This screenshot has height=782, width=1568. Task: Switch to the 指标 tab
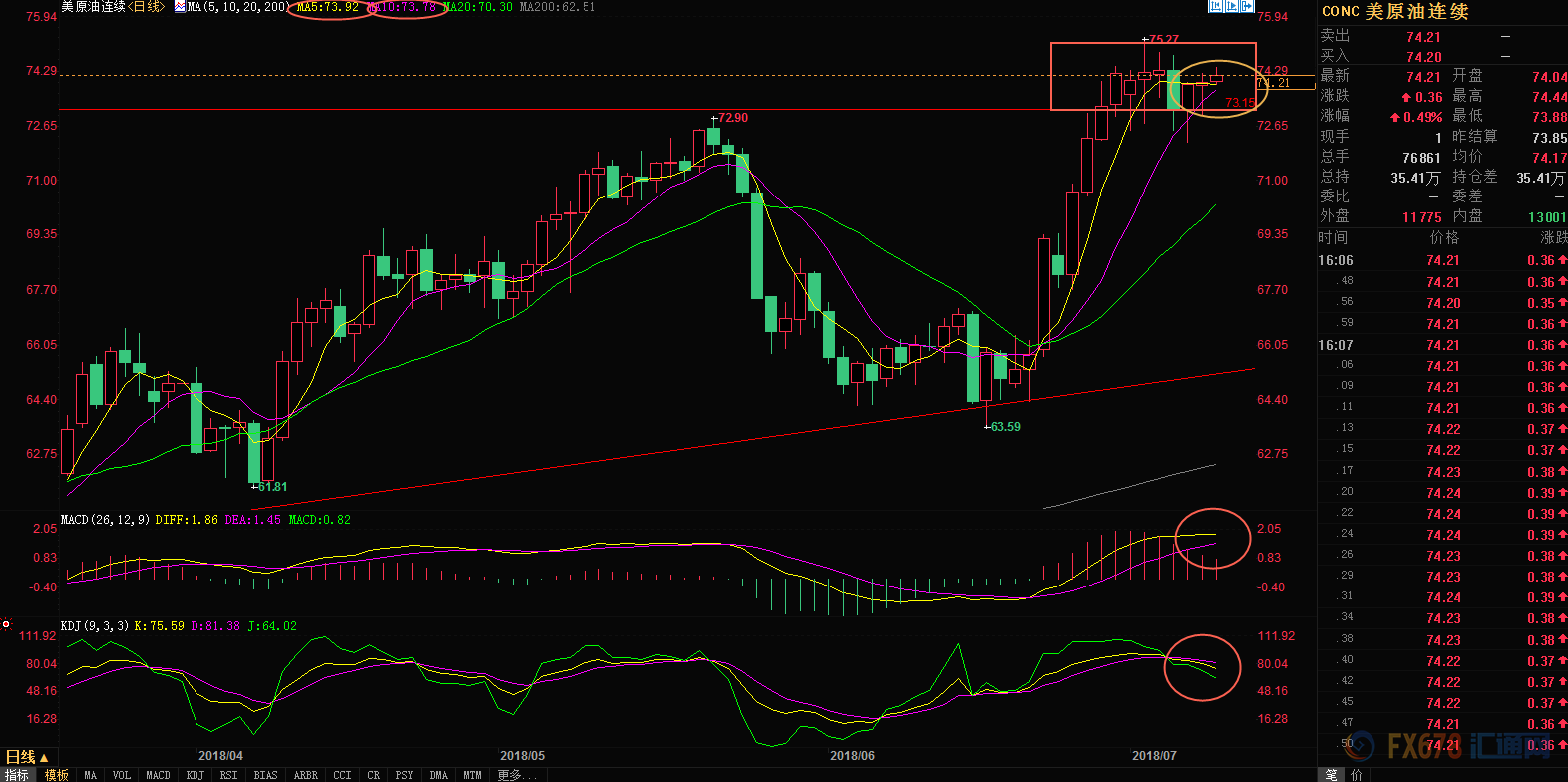pyautogui.click(x=17, y=775)
